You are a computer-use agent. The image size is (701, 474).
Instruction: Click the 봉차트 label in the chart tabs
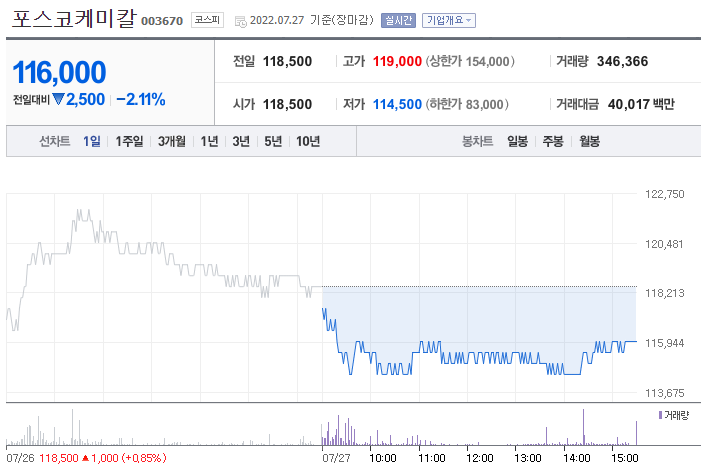pos(477,141)
